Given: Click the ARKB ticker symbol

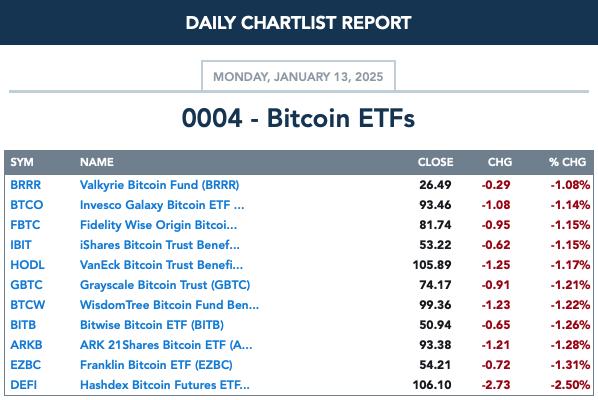Looking at the screenshot, I should (26, 345).
